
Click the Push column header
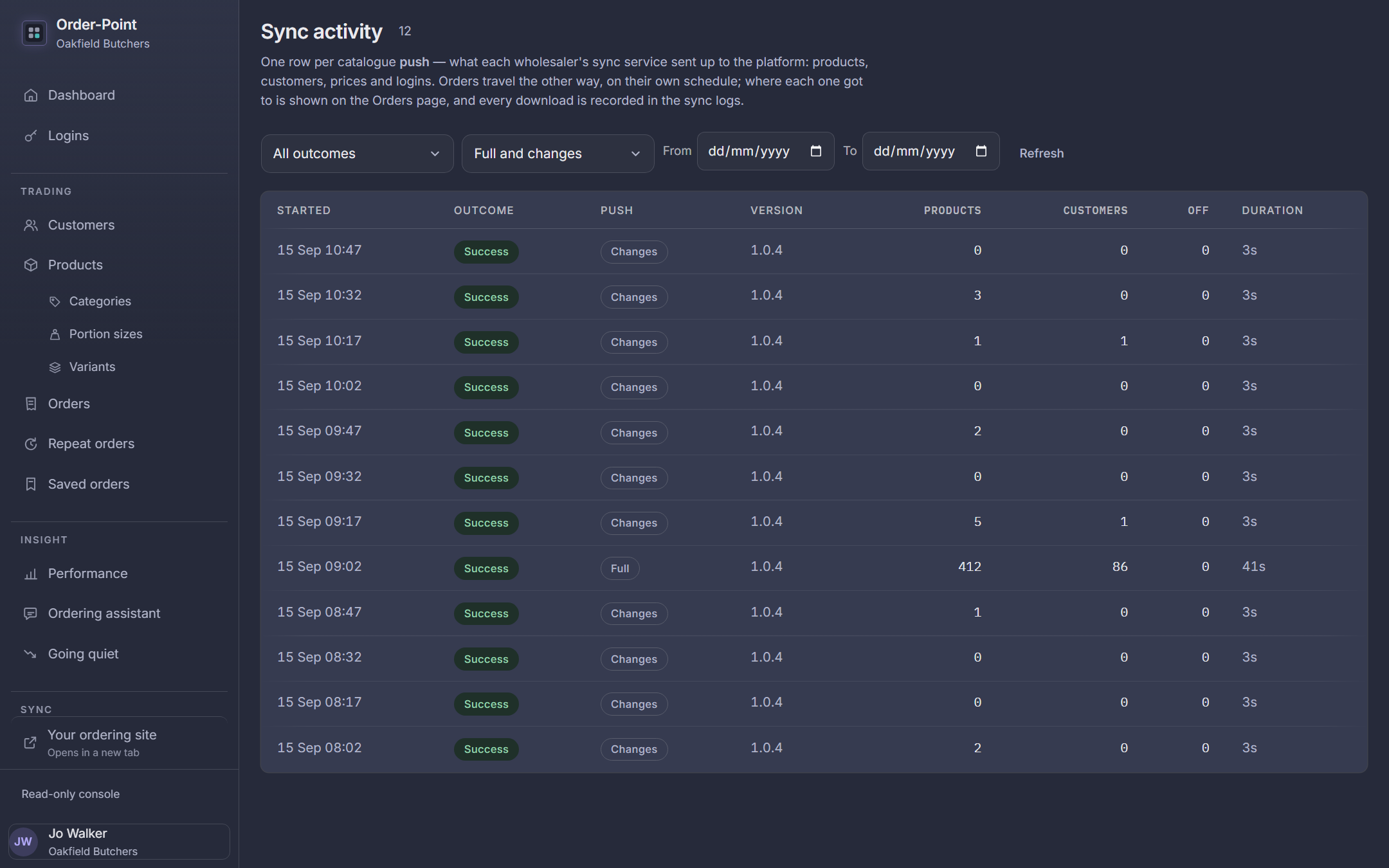click(617, 211)
